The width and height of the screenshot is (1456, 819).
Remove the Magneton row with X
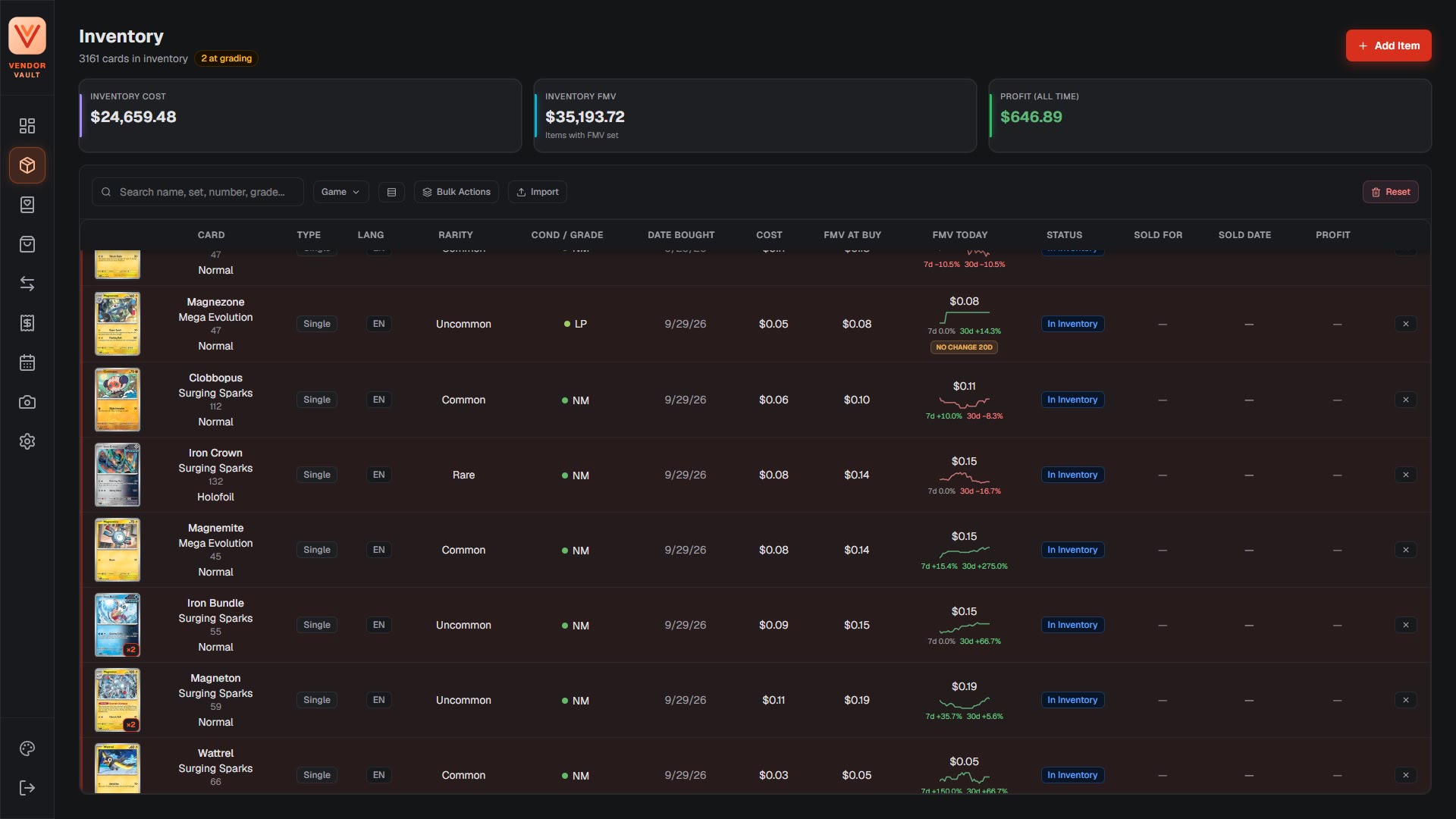tap(1405, 700)
